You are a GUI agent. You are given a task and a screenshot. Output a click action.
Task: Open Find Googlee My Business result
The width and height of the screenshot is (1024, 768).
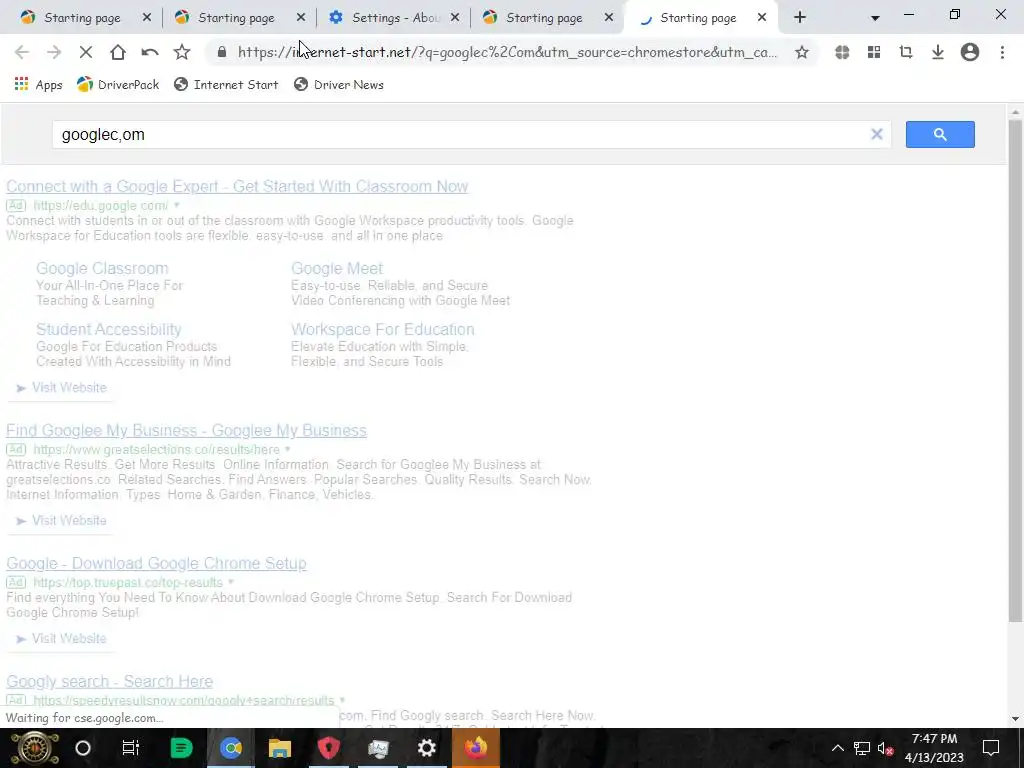point(186,430)
